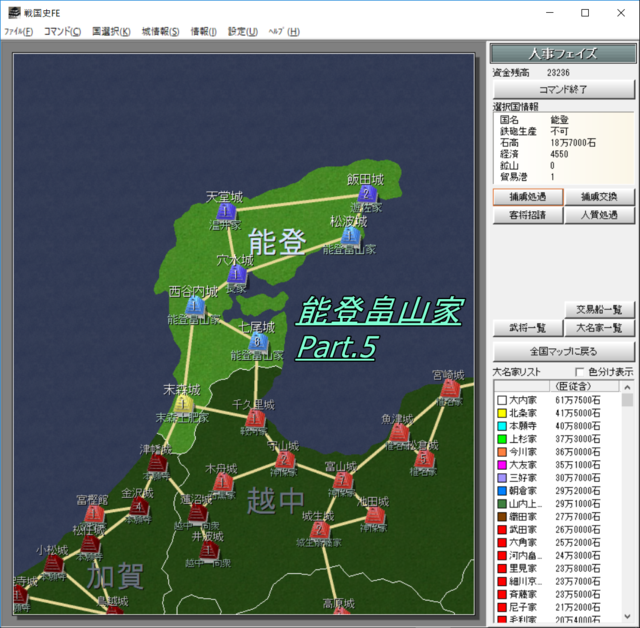The width and height of the screenshot is (640, 628).
Task: Open the 国選択(K) menu
Action: click(x=111, y=32)
